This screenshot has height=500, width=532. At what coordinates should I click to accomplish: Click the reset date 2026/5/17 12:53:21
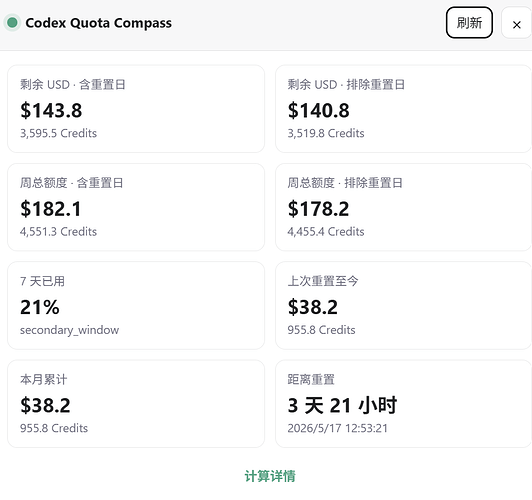click(x=338, y=428)
